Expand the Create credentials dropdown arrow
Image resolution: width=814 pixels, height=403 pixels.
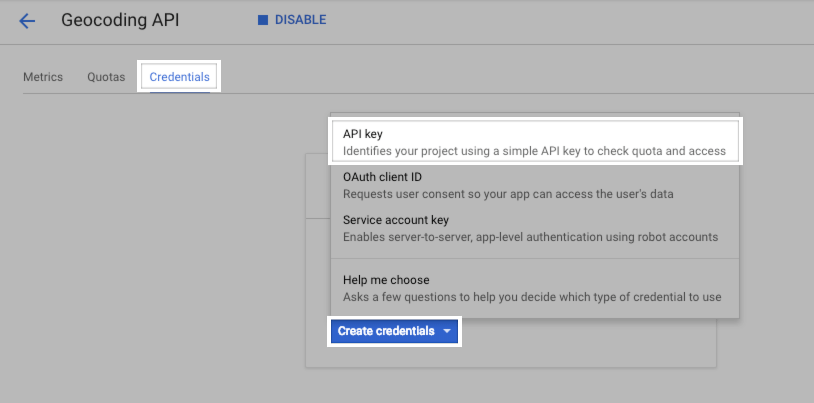tap(448, 331)
